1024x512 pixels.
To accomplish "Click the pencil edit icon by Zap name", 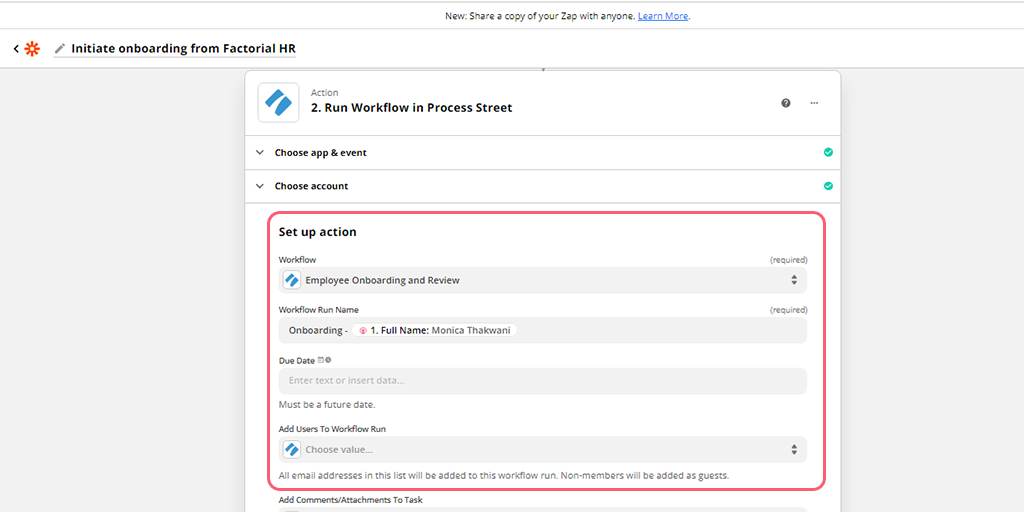I will tap(60, 48).
